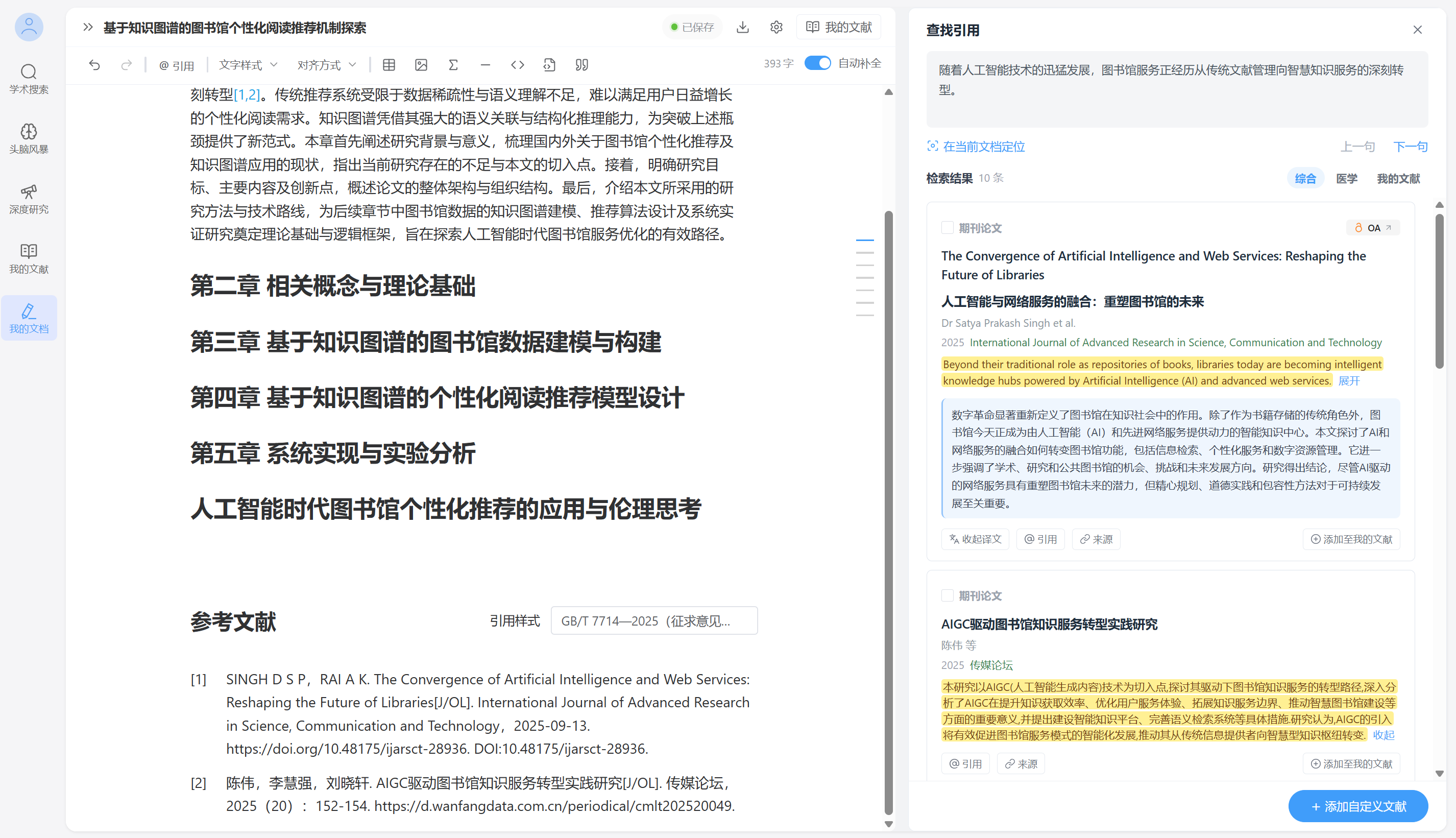Image resolution: width=1456 pixels, height=838 pixels.
Task: Collapse the AIGC abstract with 收起
Action: [x=1384, y=735]
